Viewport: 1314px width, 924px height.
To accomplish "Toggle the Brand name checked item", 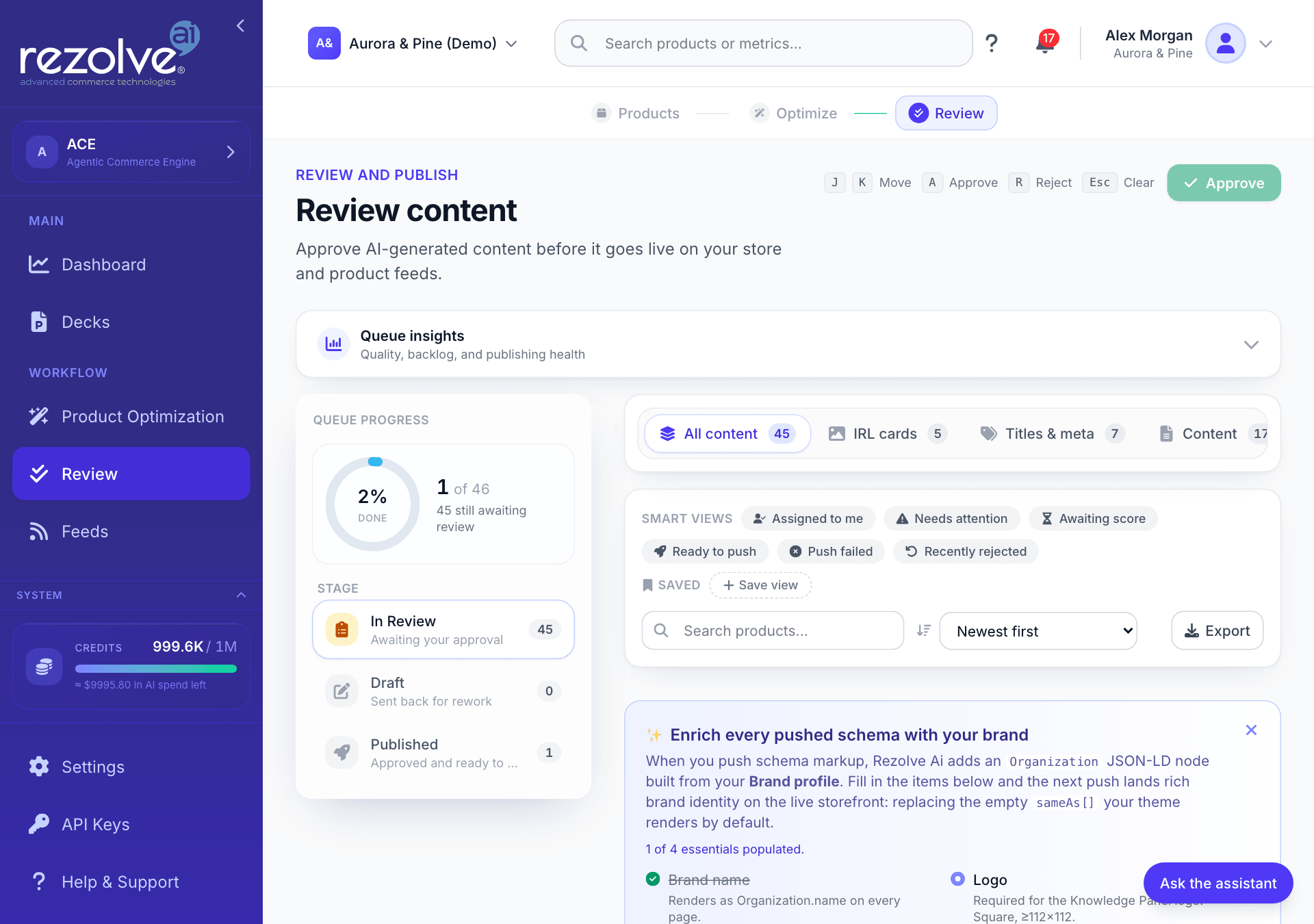I will 653,879.
